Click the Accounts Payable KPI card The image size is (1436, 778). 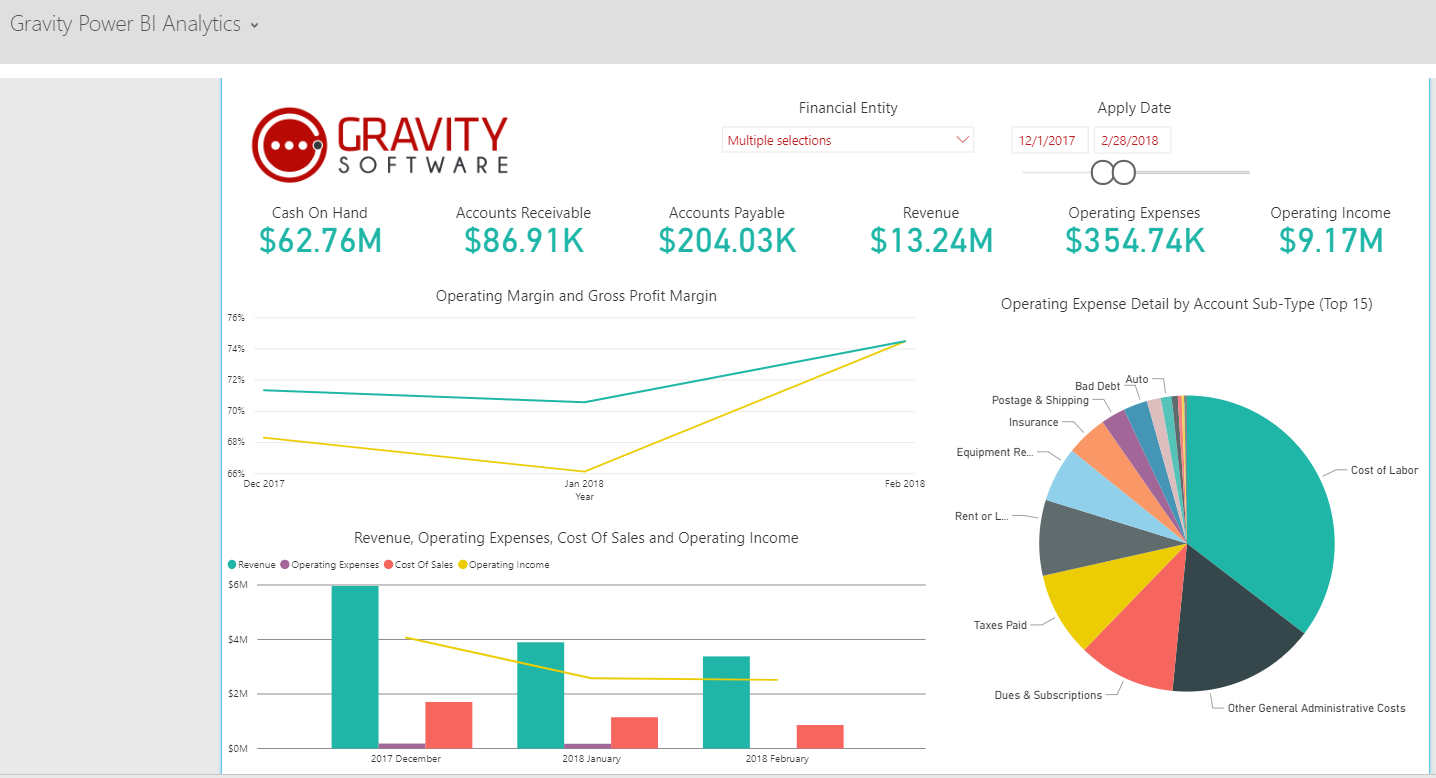pos(727,230)
